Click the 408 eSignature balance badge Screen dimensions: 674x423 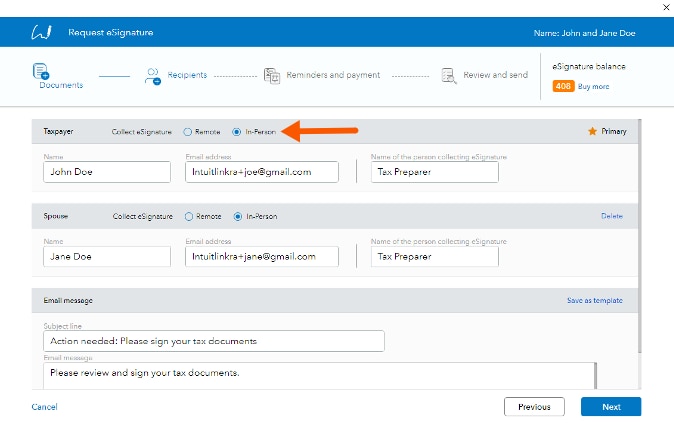(x=563, y=86)
